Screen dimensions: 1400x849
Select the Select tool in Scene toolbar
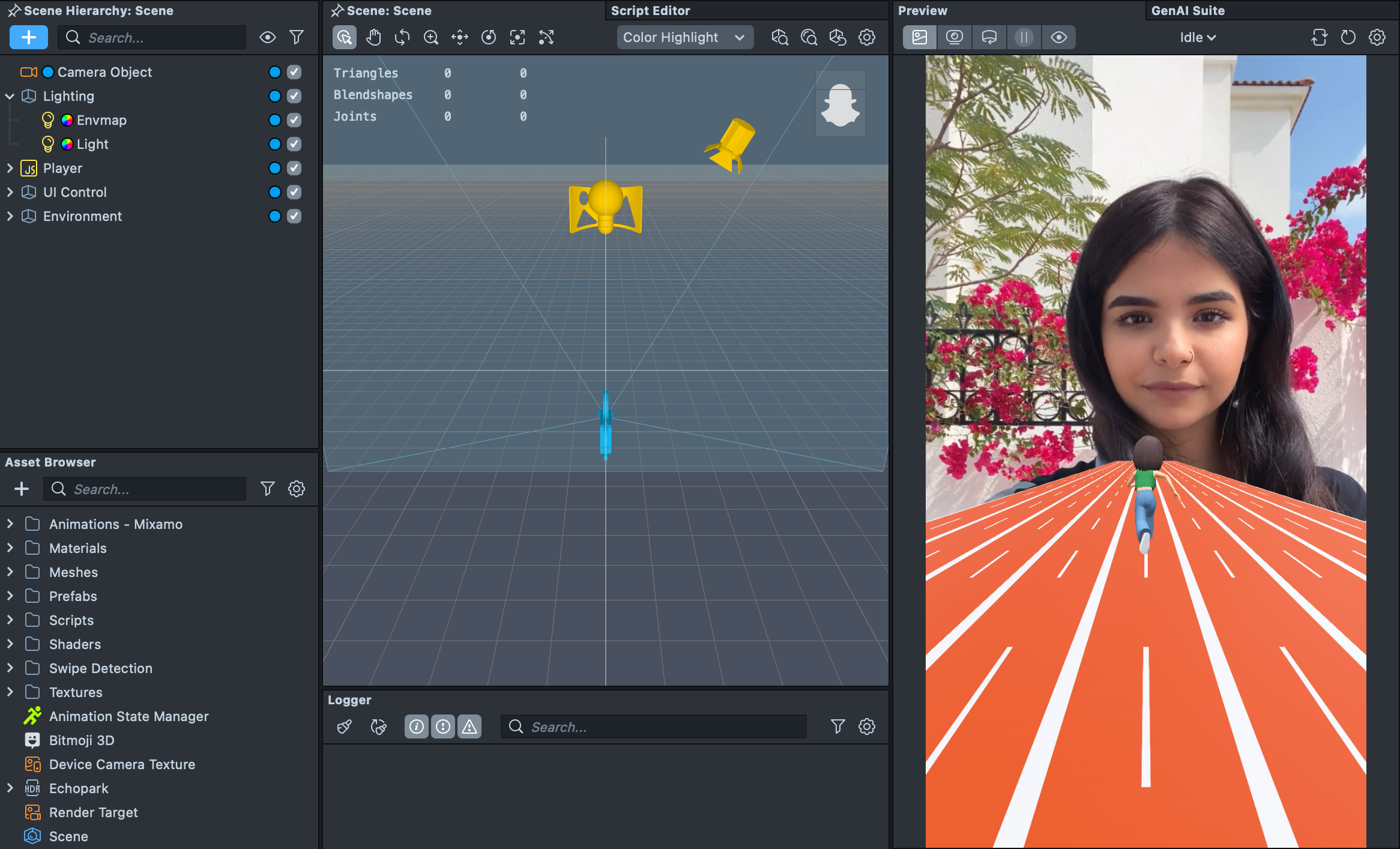click(344, 37)
